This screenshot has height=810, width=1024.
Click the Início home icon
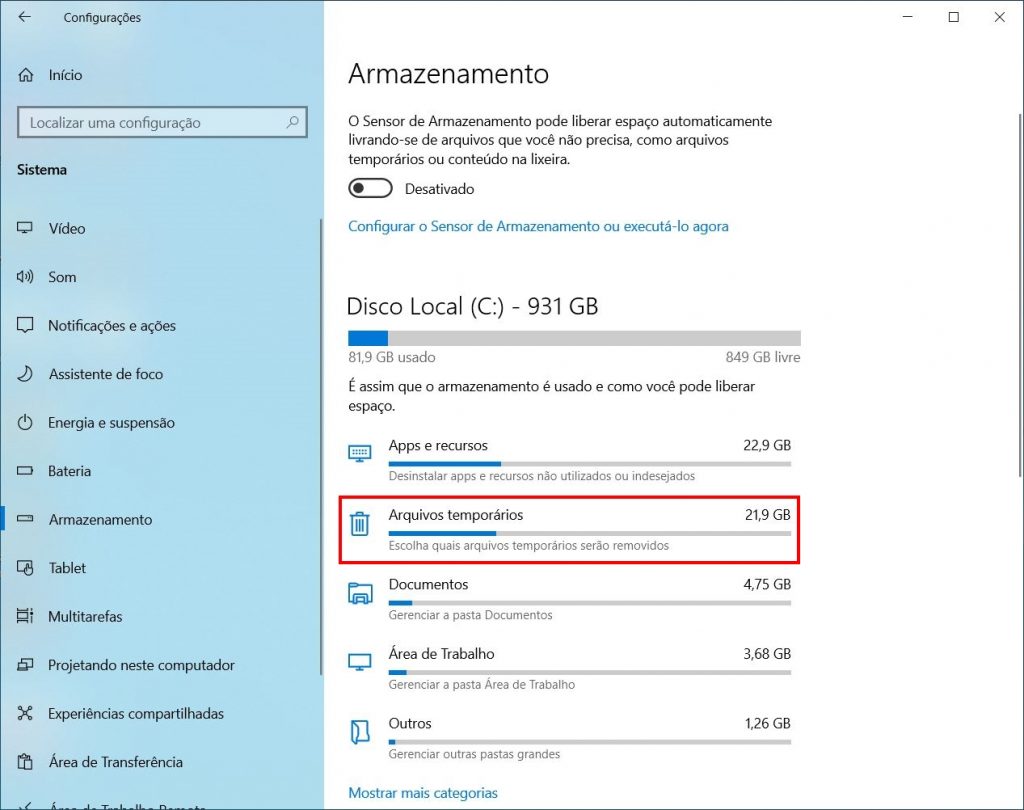tap(25, 75)
